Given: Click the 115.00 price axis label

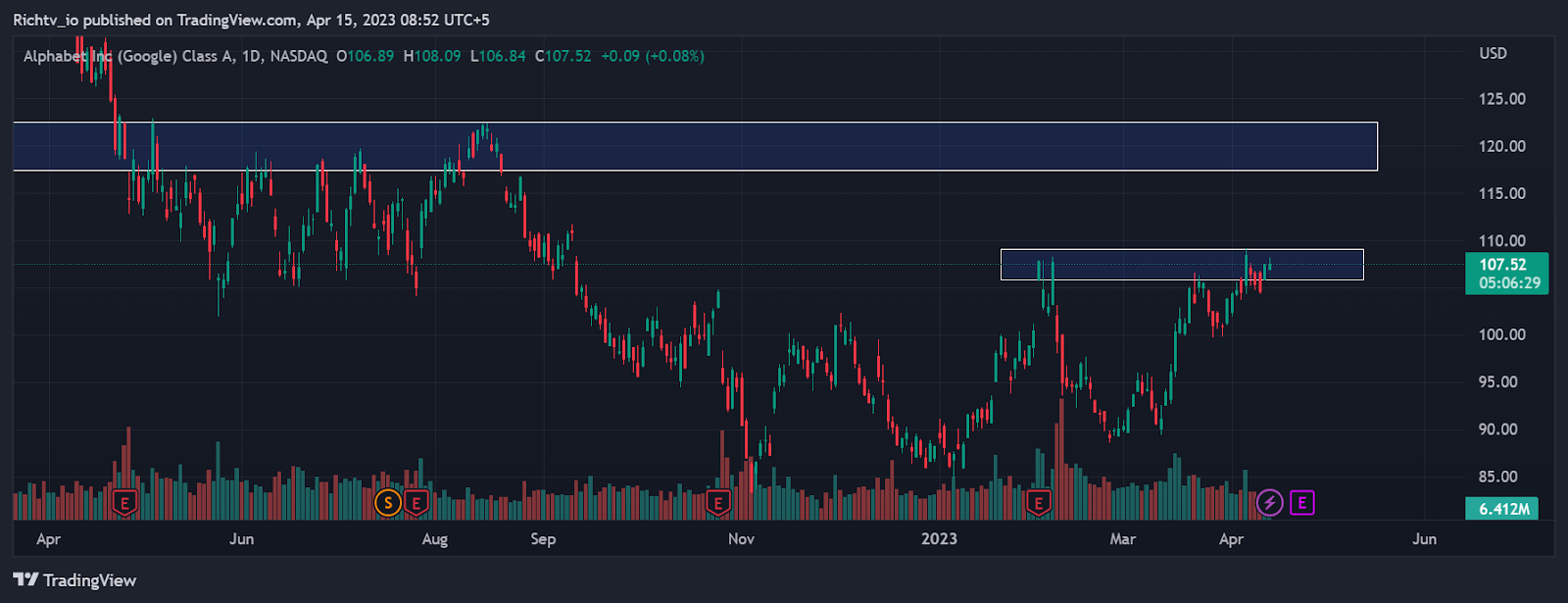Looking at the screenshot, I should (1502, 193).
